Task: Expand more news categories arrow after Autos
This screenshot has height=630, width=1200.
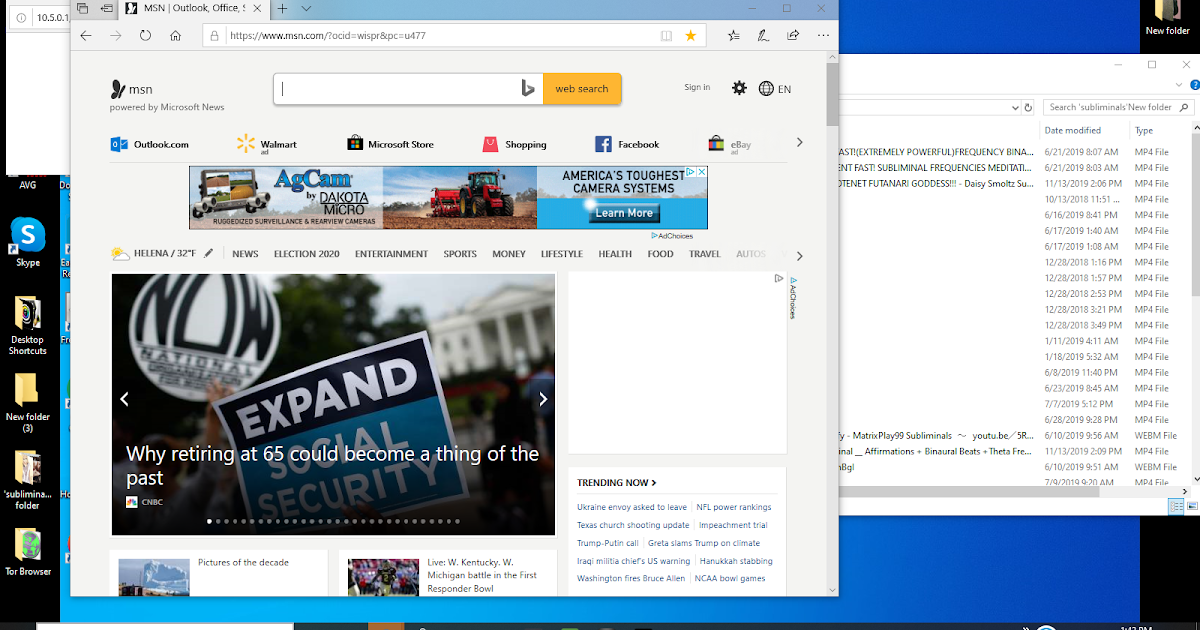Action: 799,256
